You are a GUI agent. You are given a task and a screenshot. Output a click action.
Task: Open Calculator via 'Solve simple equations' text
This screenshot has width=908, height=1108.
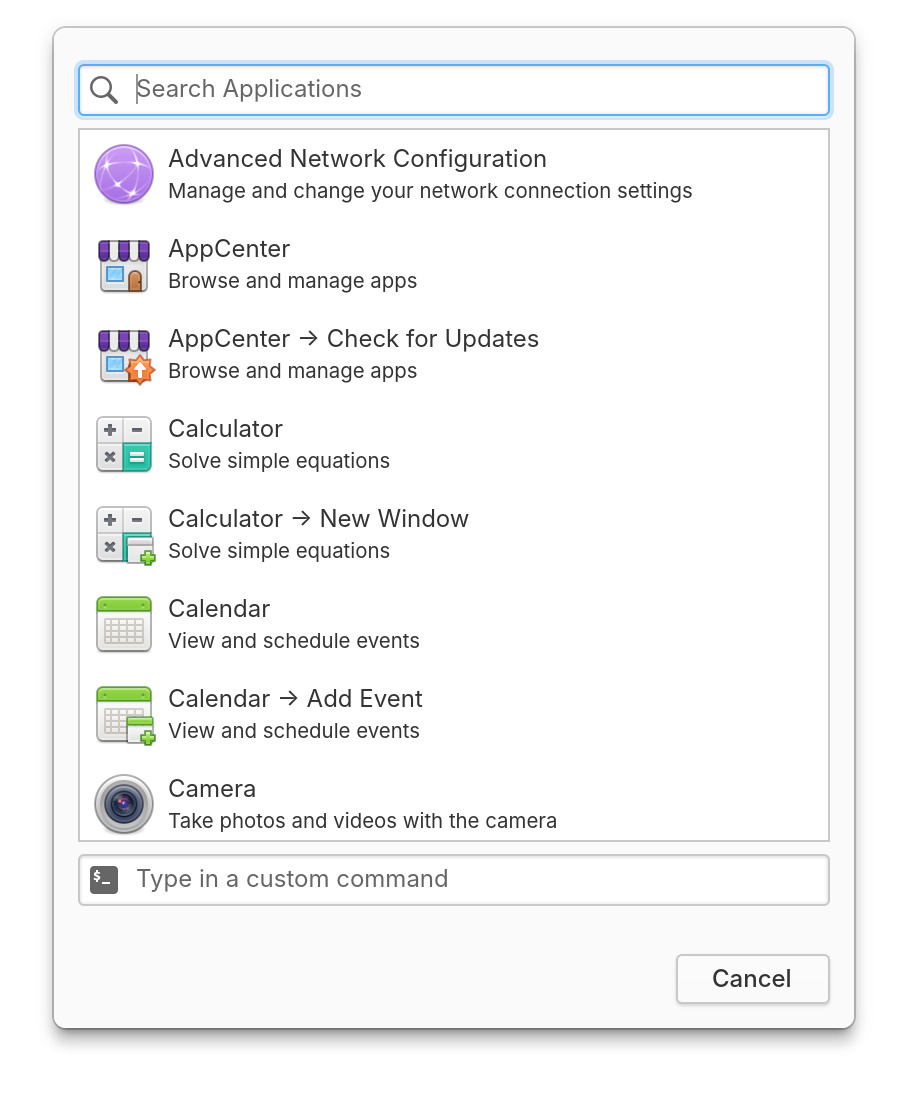pyautogui.click(x=279, y=461)
